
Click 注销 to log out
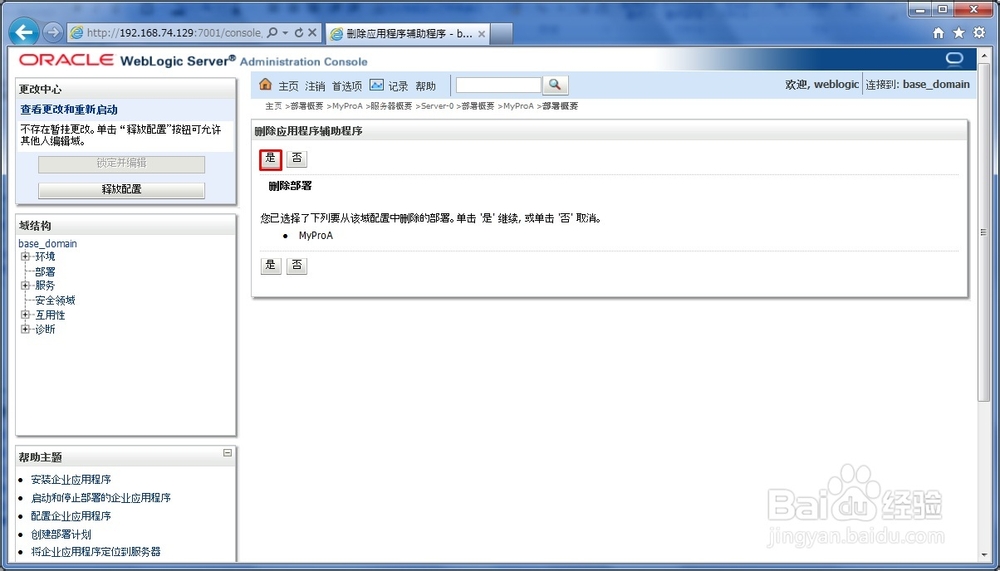(315, 86)
